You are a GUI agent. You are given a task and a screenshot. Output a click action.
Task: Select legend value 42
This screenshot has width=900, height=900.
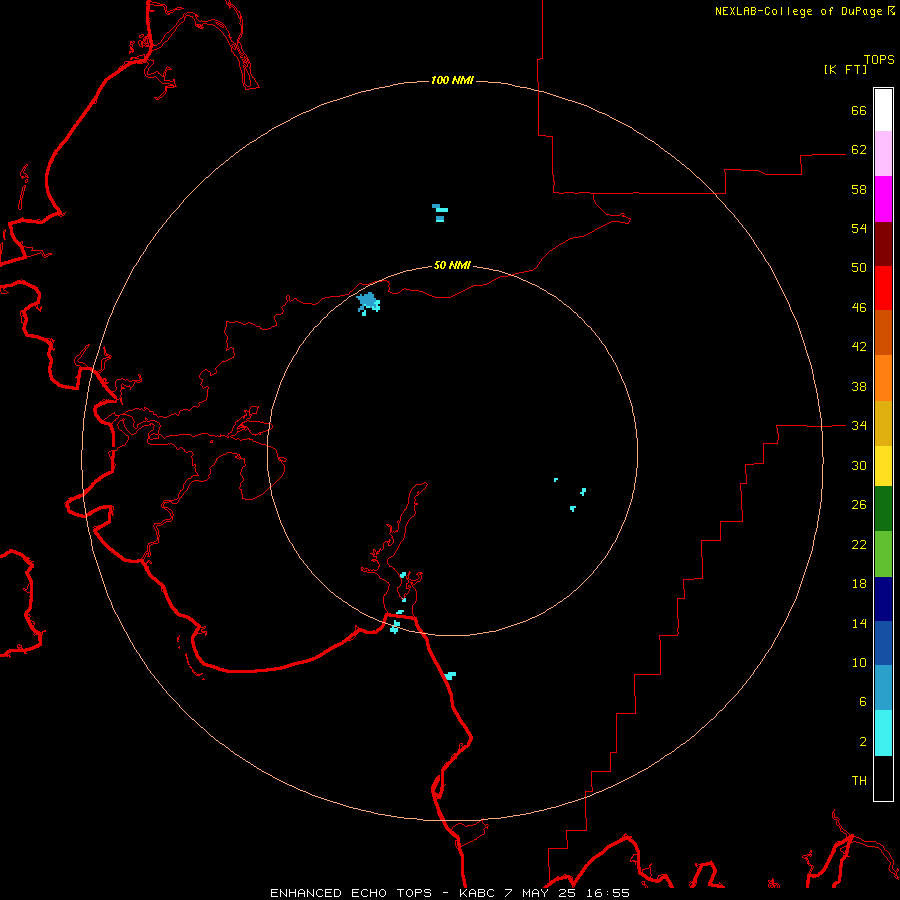(859, 347)
